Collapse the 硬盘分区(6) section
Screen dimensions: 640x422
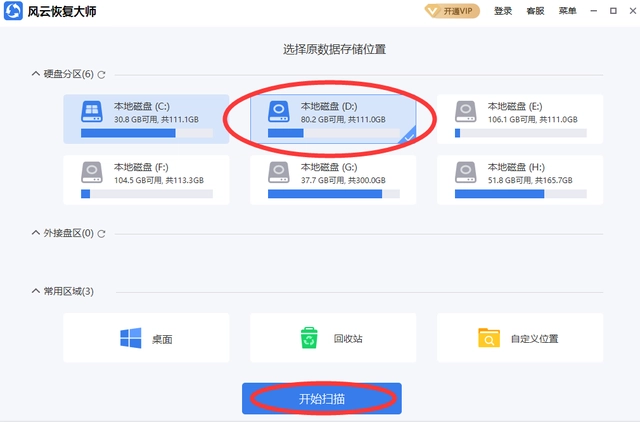click(36, 74)
